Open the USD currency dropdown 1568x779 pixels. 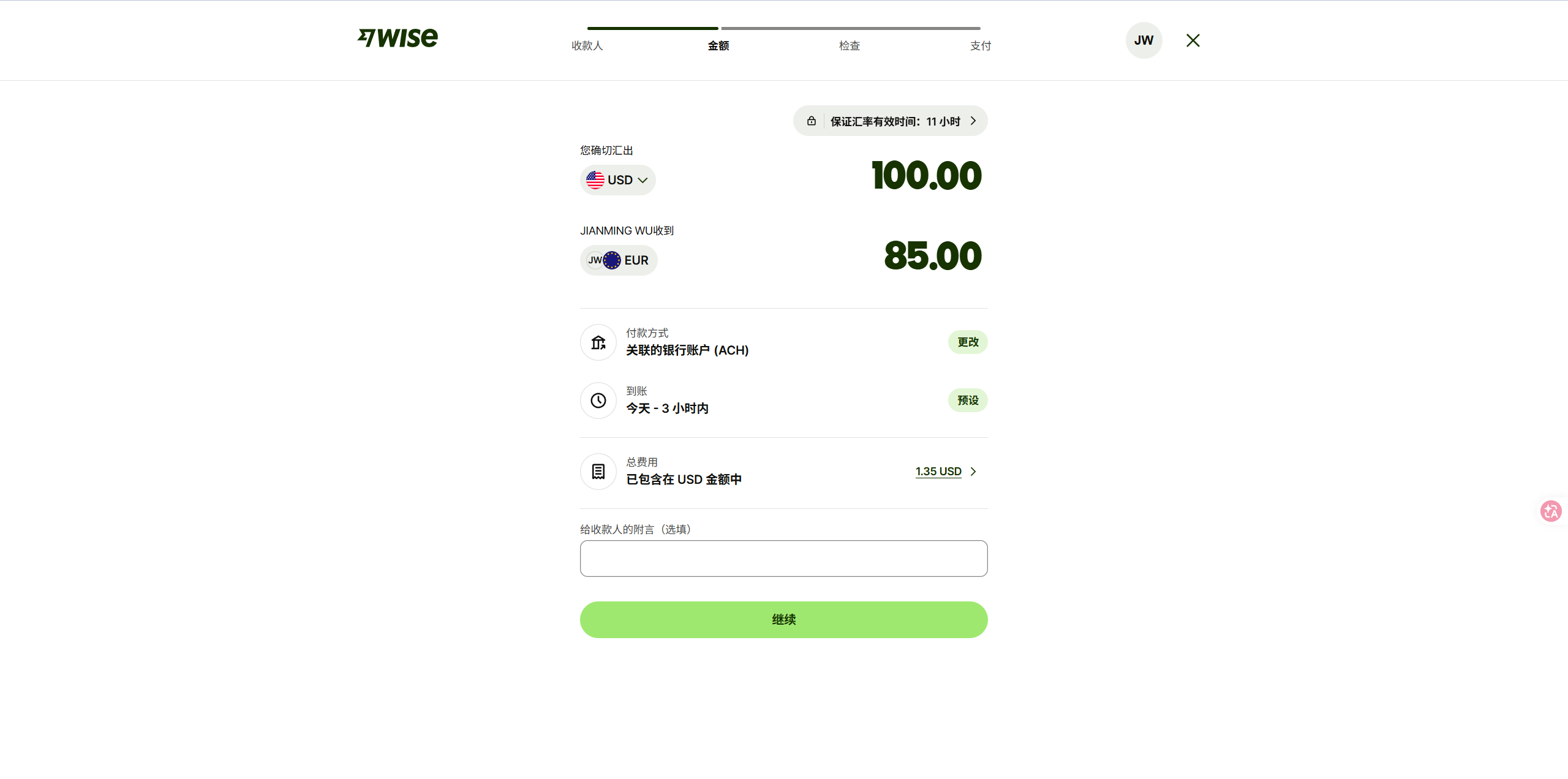click(617, 180)
